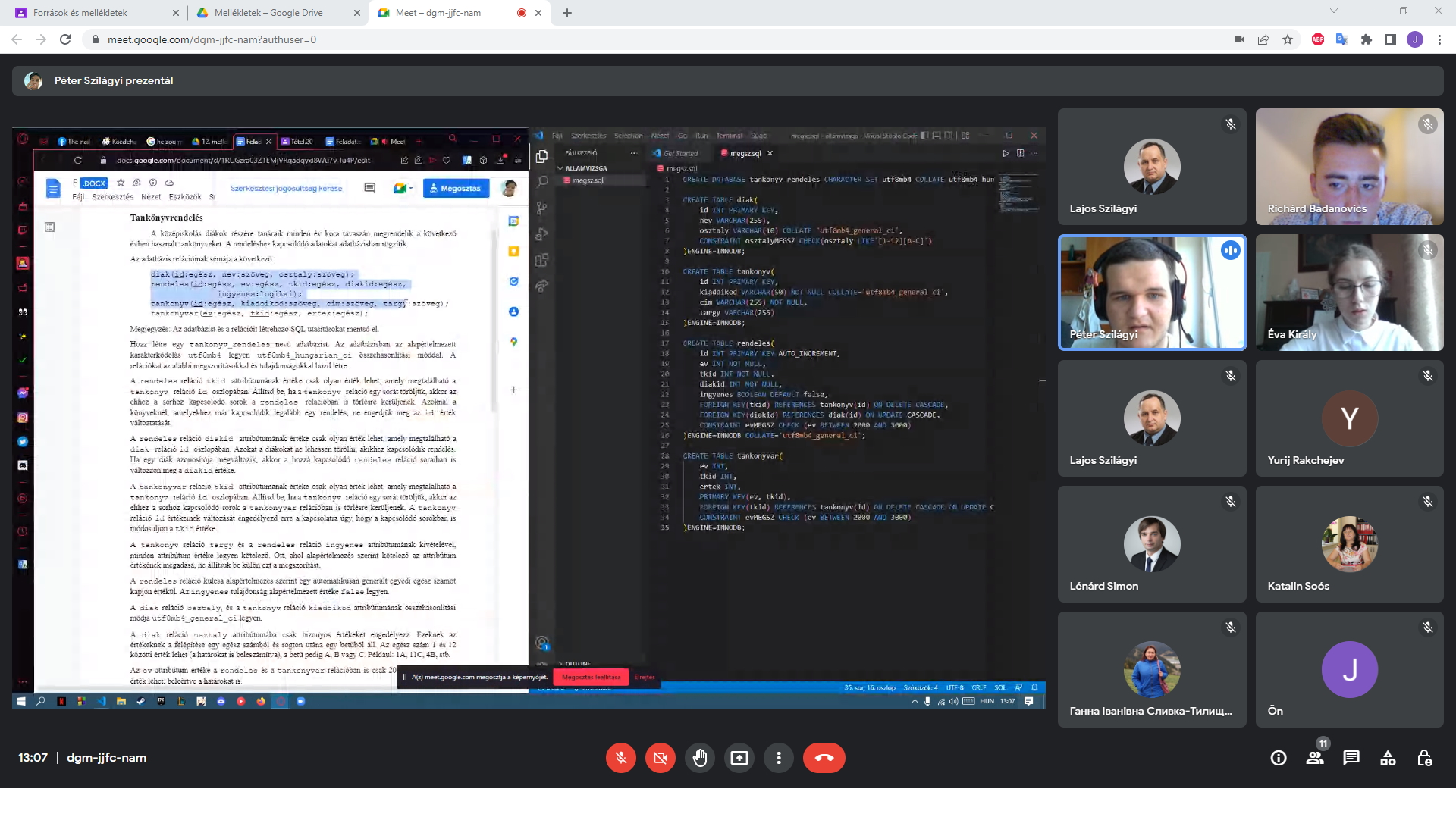Open more options three-dot menu
This screenshot has width=1456, height=817.
779,758
